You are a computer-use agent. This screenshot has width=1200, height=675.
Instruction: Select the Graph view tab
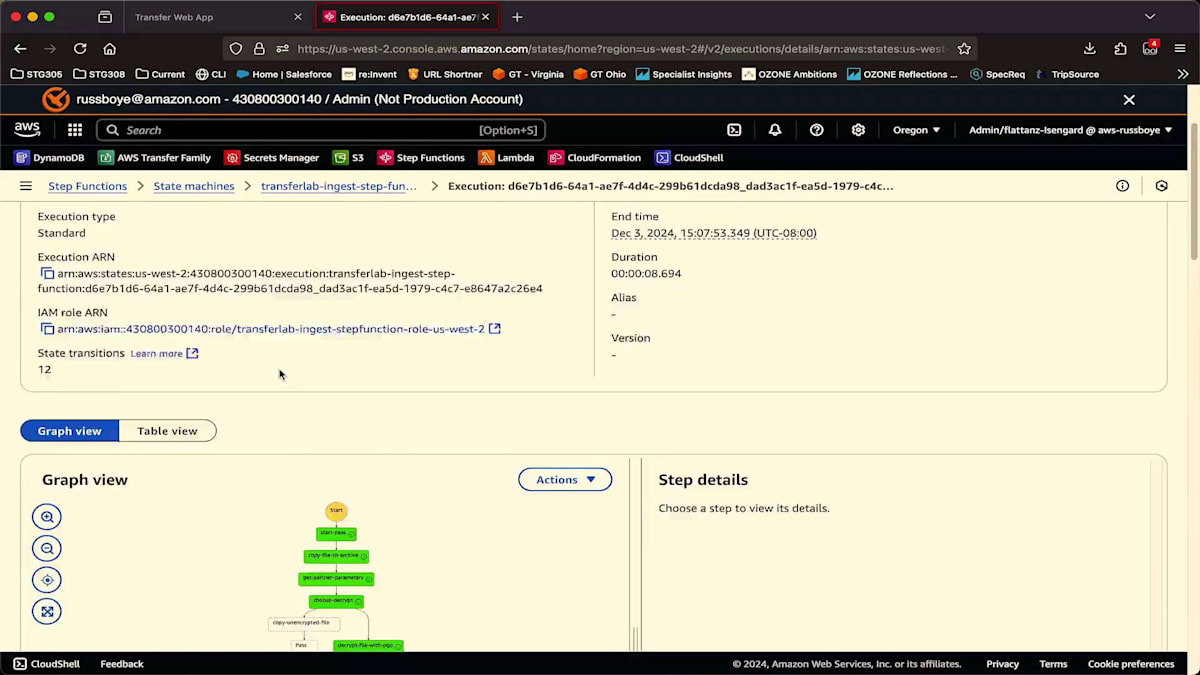point(69,431)
